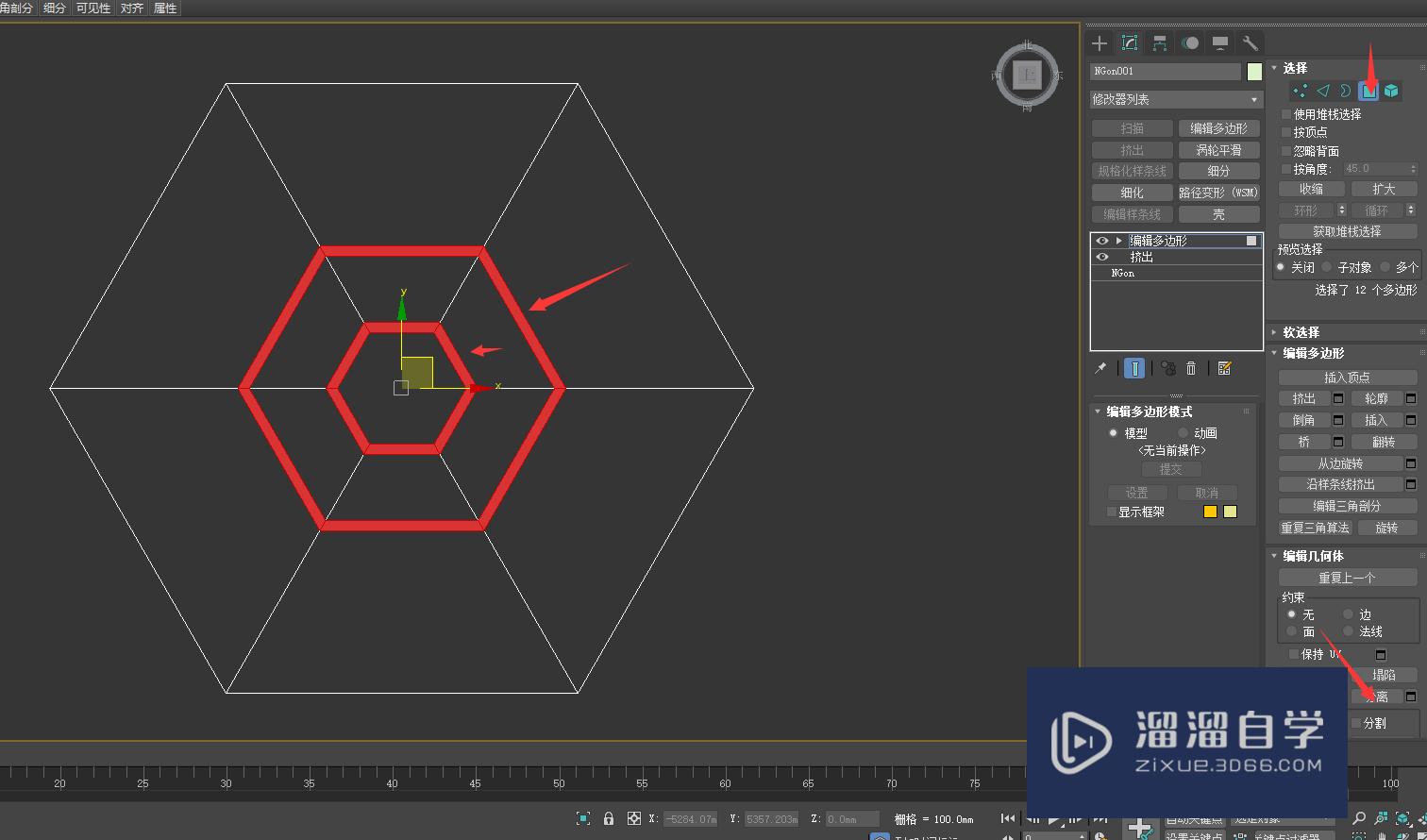Select Element sub-object level icon

pos(1391,91)
